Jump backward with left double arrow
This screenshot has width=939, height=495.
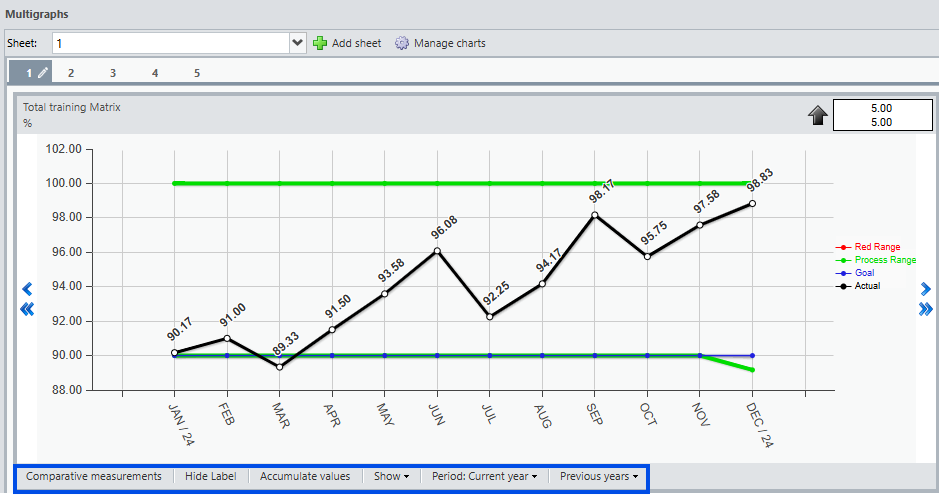[x=27, y=309]
